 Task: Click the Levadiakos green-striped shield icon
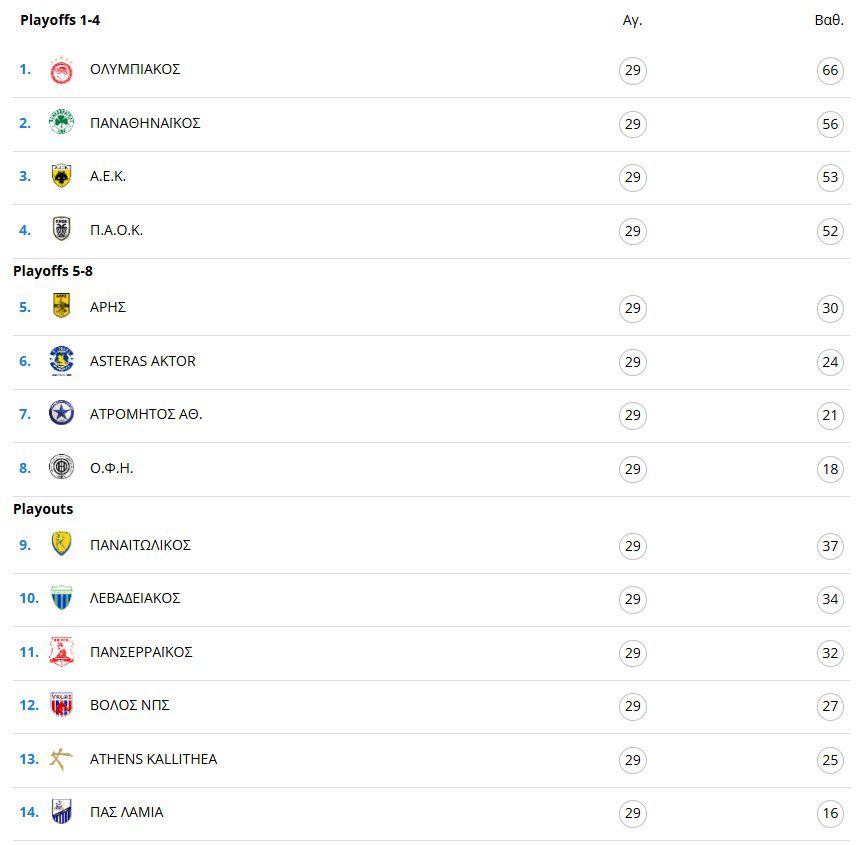[x=61, y=597]
